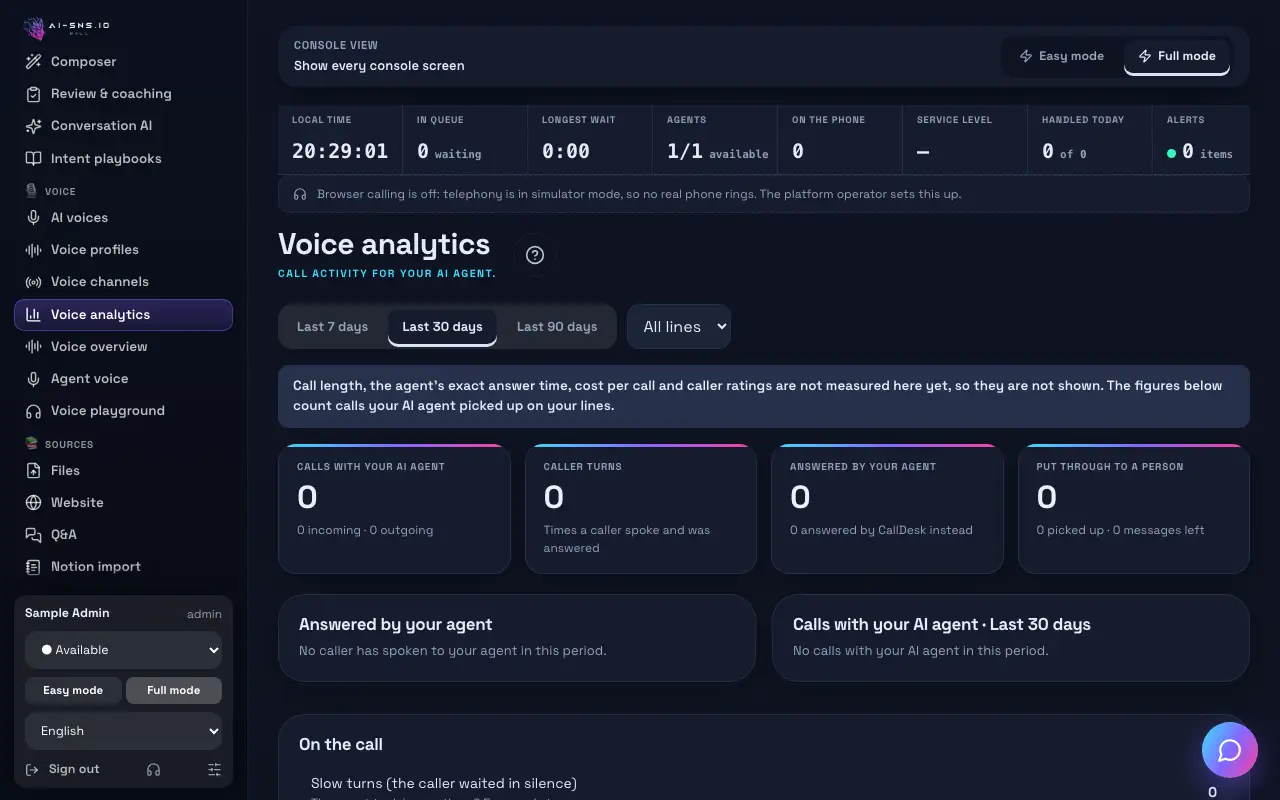Click the Notion import notebook icon
Screen dimensions: 1280x800
point(33,567)
